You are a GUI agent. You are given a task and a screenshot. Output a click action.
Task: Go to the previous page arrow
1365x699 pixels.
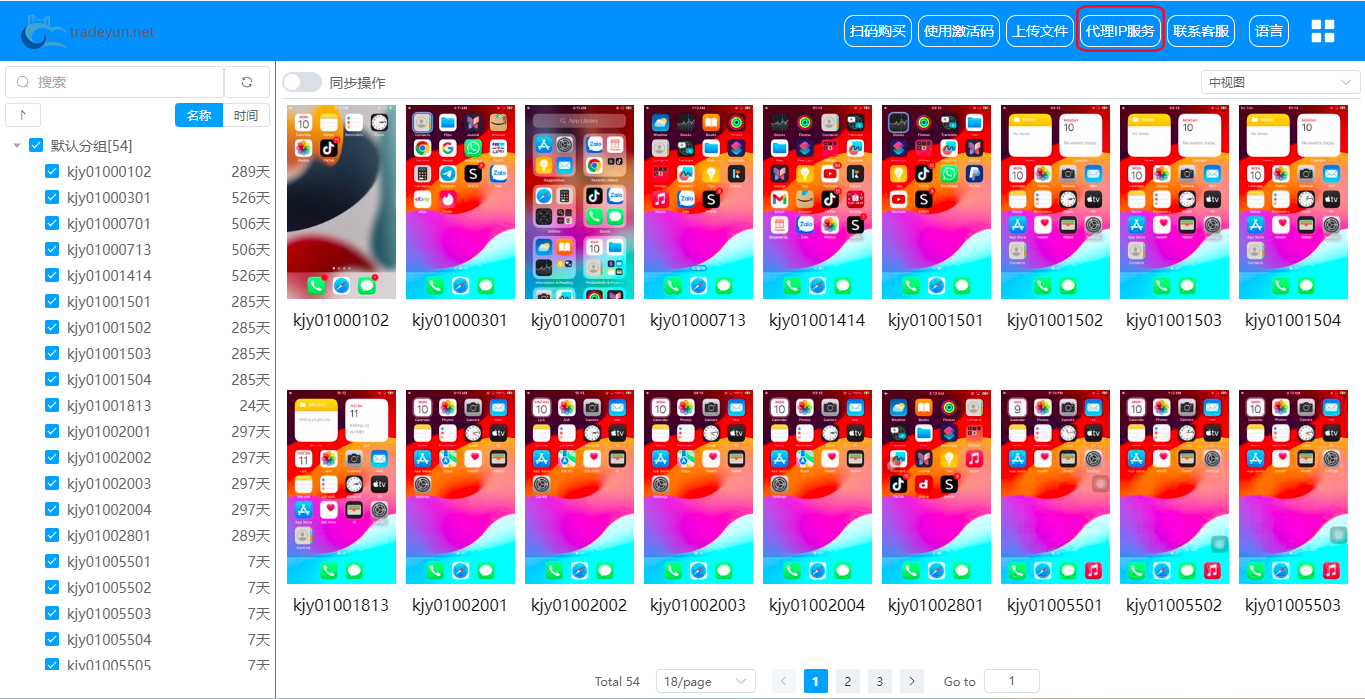[785, 681]
